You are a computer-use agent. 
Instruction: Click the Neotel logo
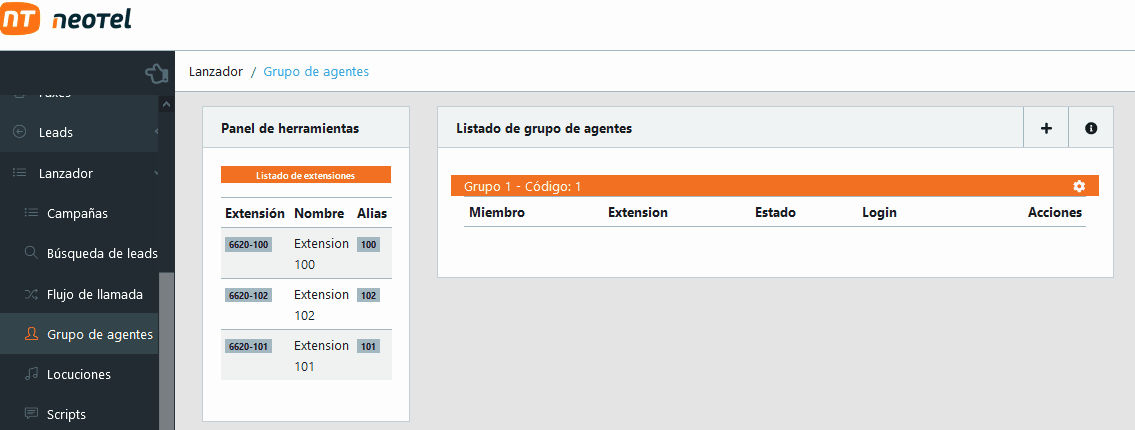(x=67, y=20)
